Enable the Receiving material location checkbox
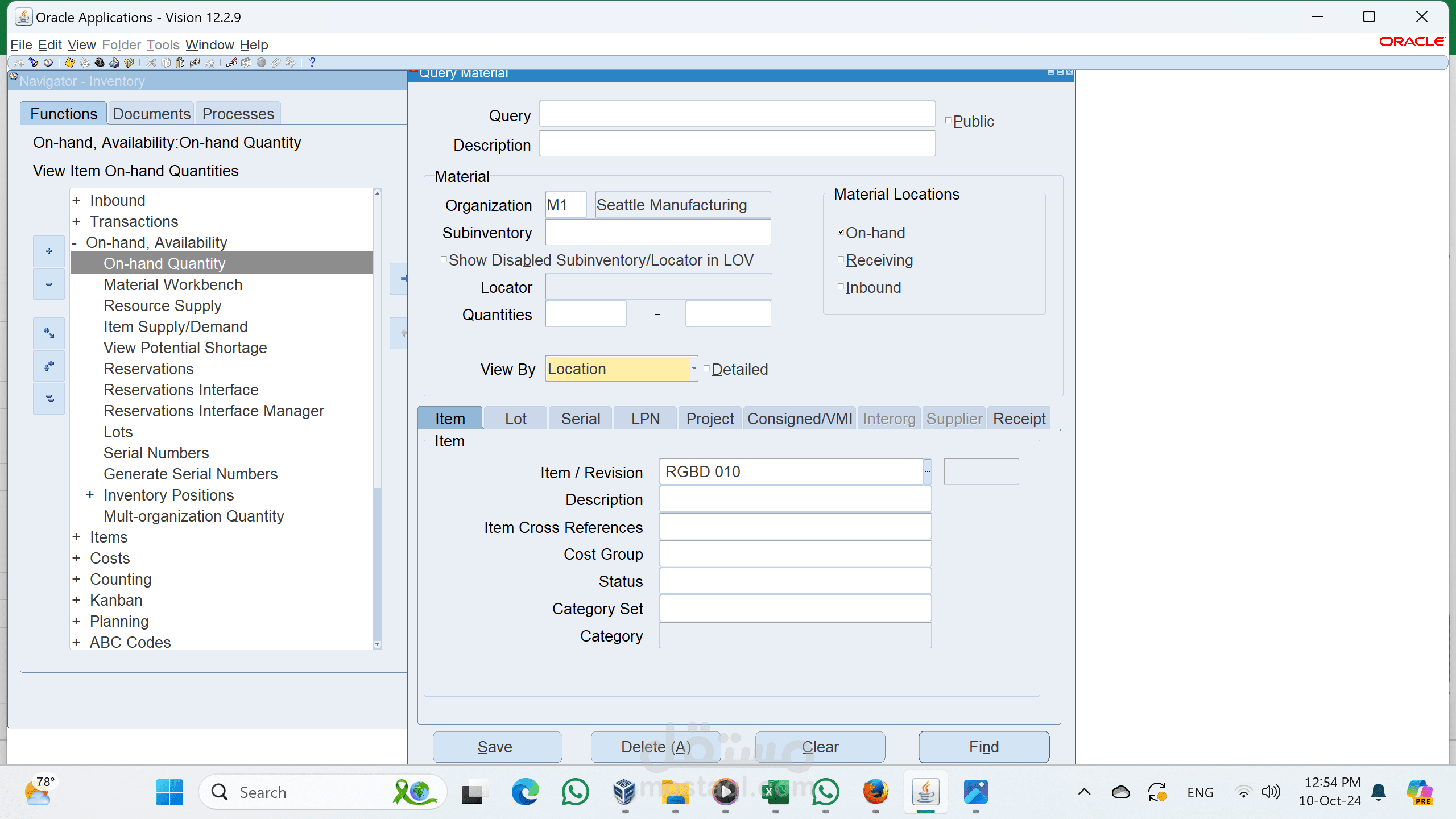1456x819 pixels. coord(841,259)
